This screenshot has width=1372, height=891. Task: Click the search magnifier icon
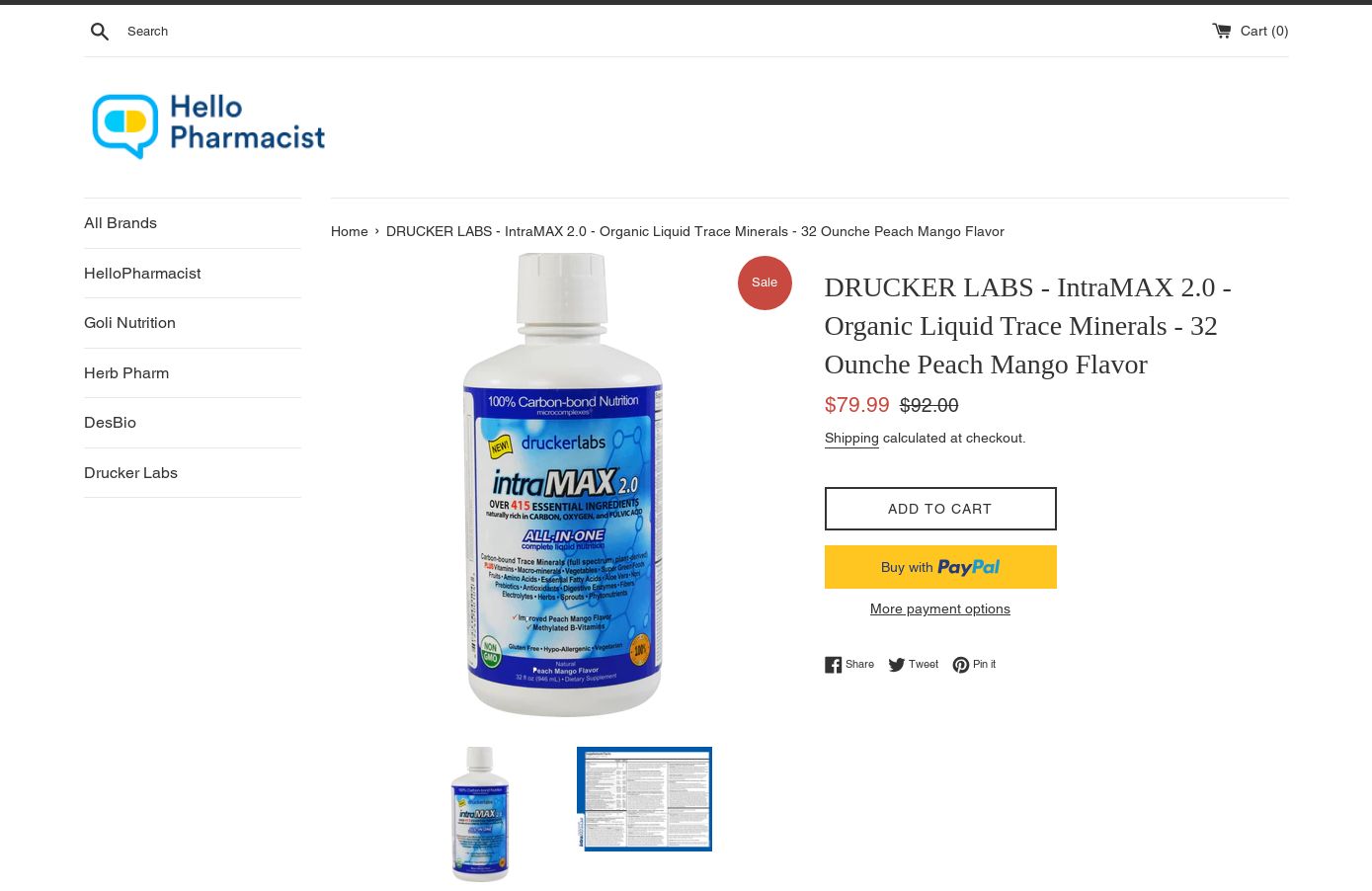(100, 32)
